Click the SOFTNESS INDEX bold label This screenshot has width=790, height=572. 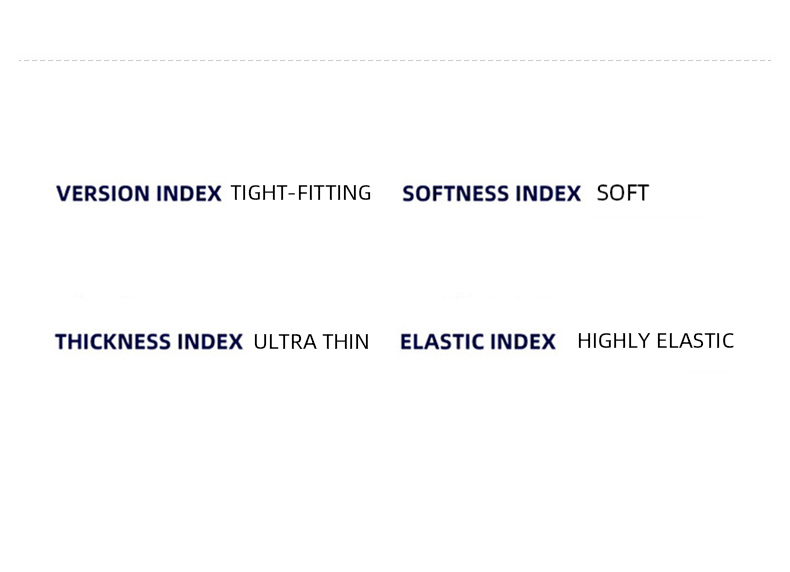pyautogui.click(x=491, y=194)
